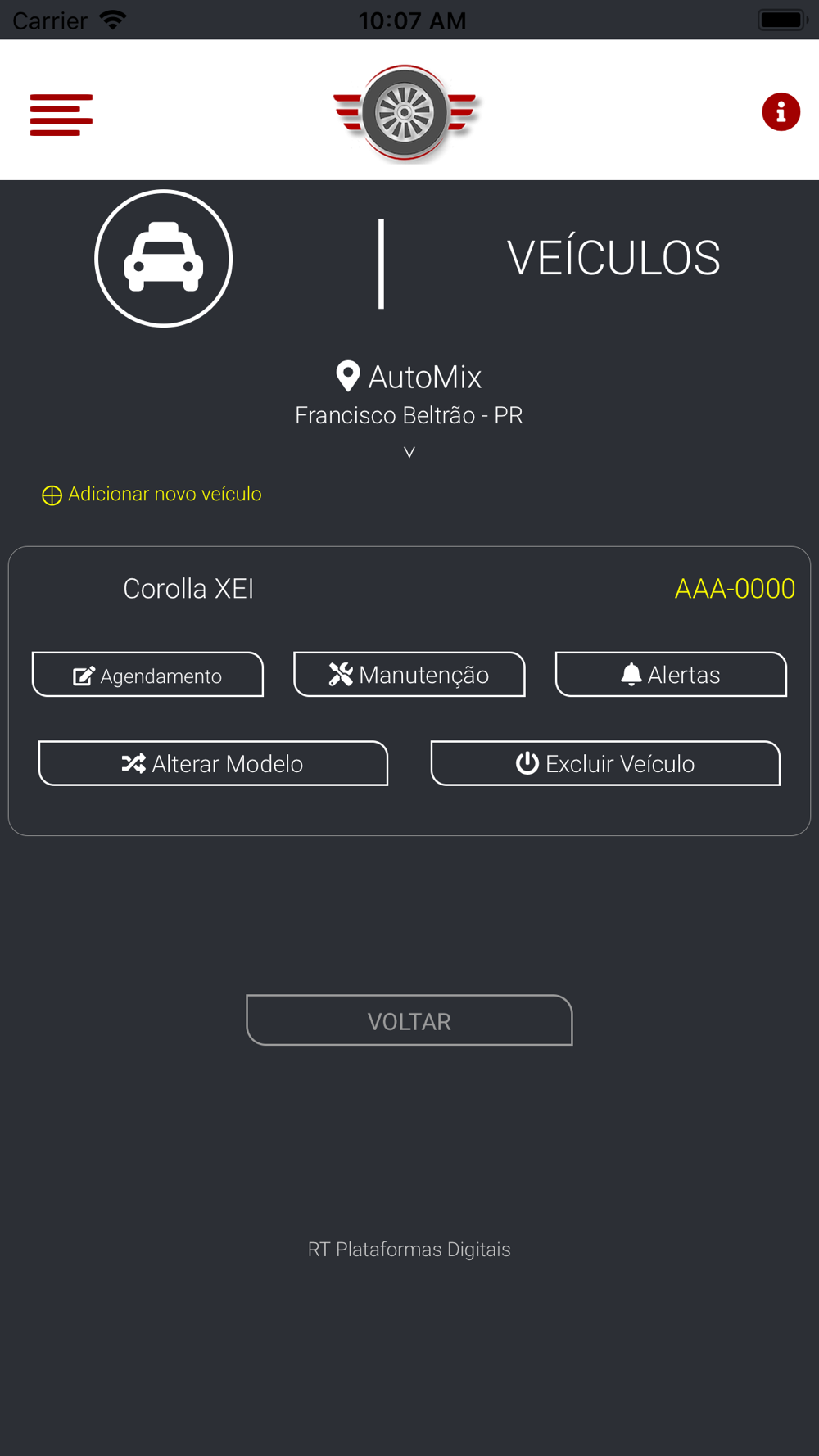Tap the wrench icon on Manutenção

pos(341,674)
